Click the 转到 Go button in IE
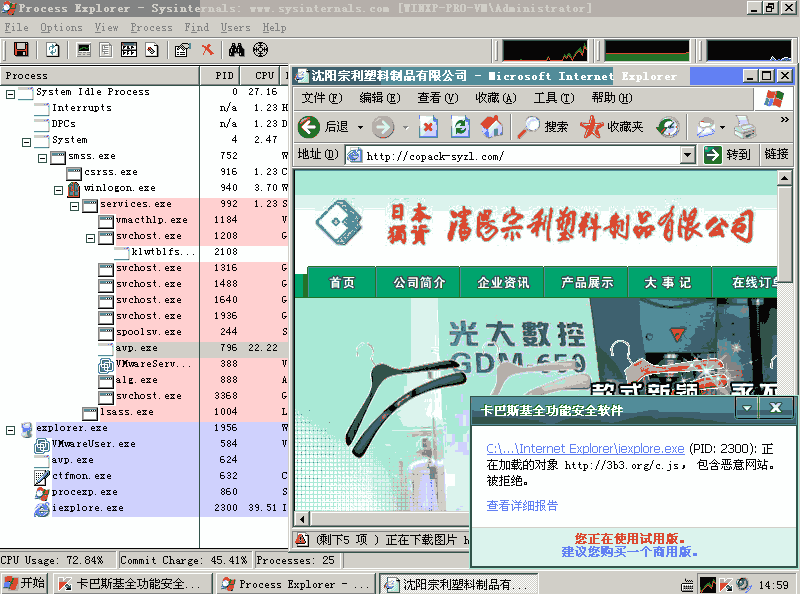The image size is (800, 594). (x=728, y=154)
